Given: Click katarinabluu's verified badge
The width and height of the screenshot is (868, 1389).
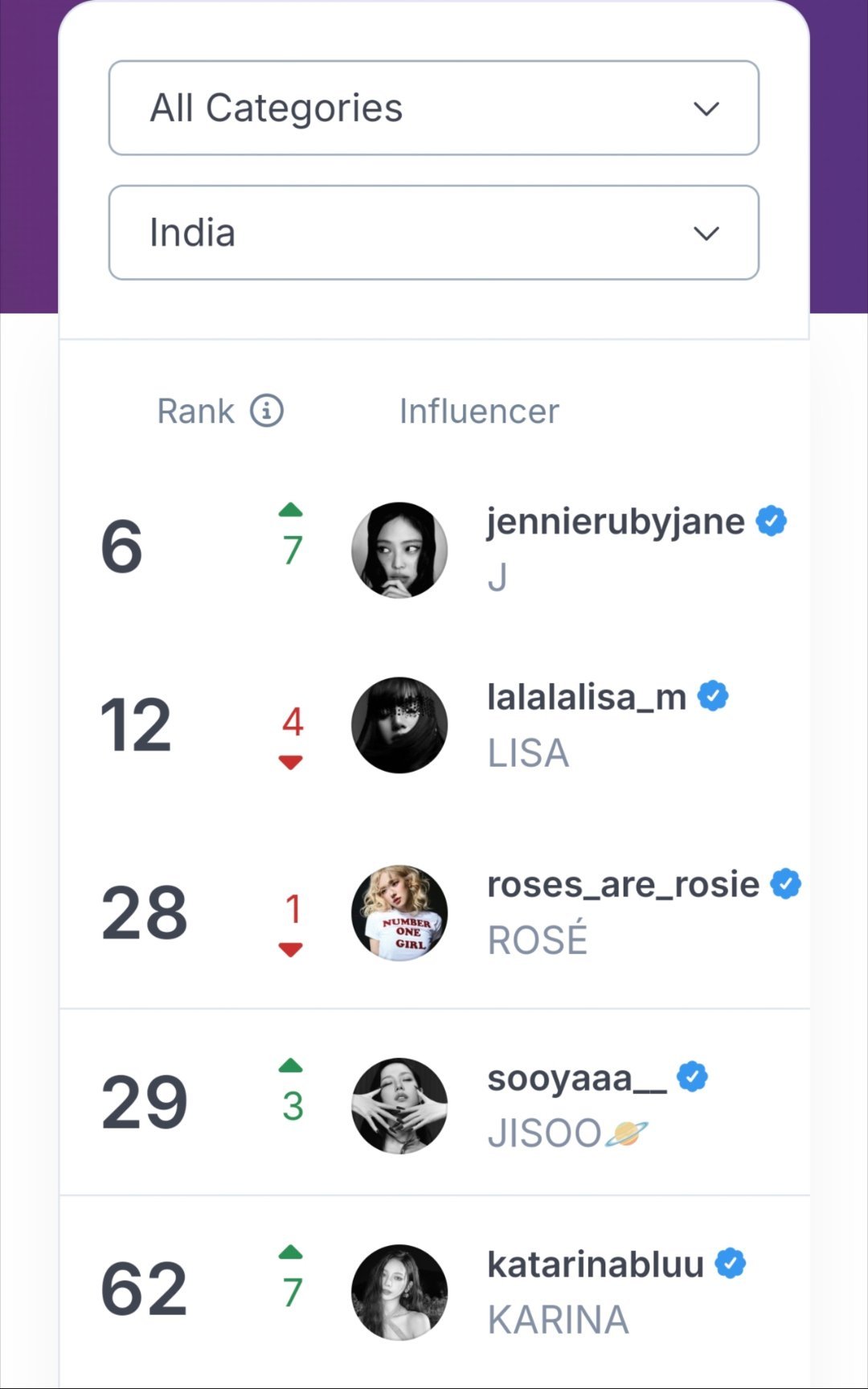Looking at the screenshot, I should (x=730, y=1263).
